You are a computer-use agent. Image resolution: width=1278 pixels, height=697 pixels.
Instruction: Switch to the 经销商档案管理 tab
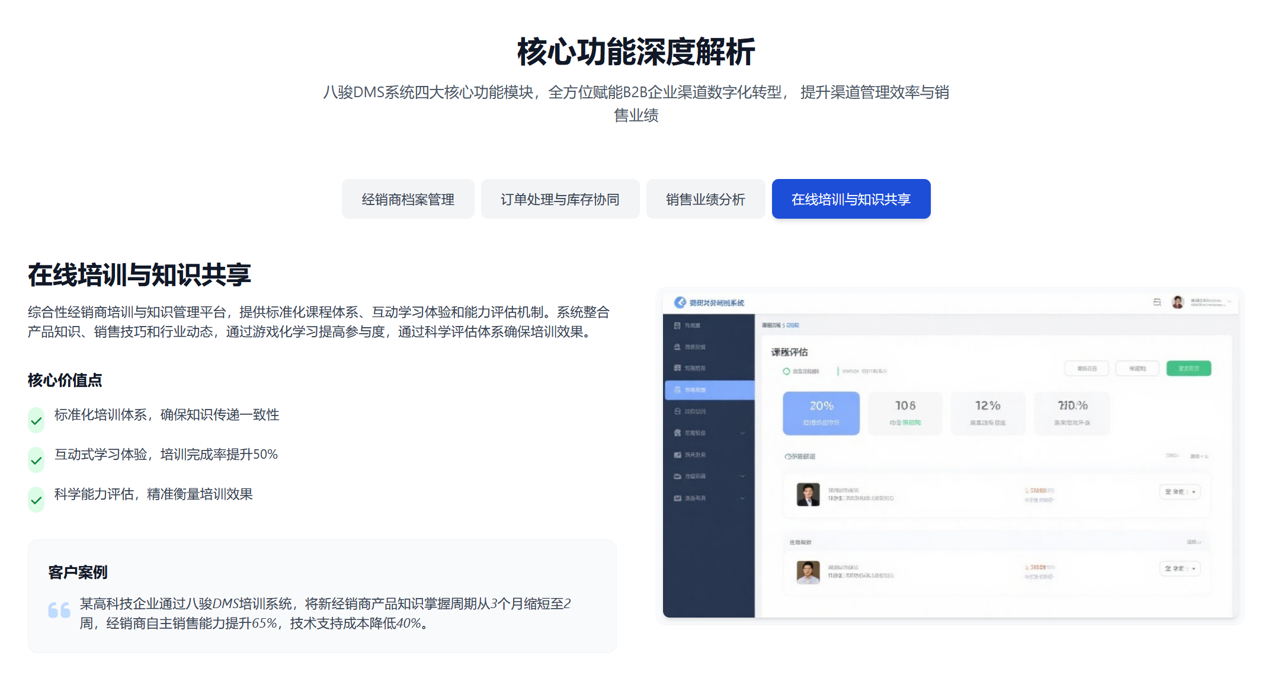pos(408,199)
